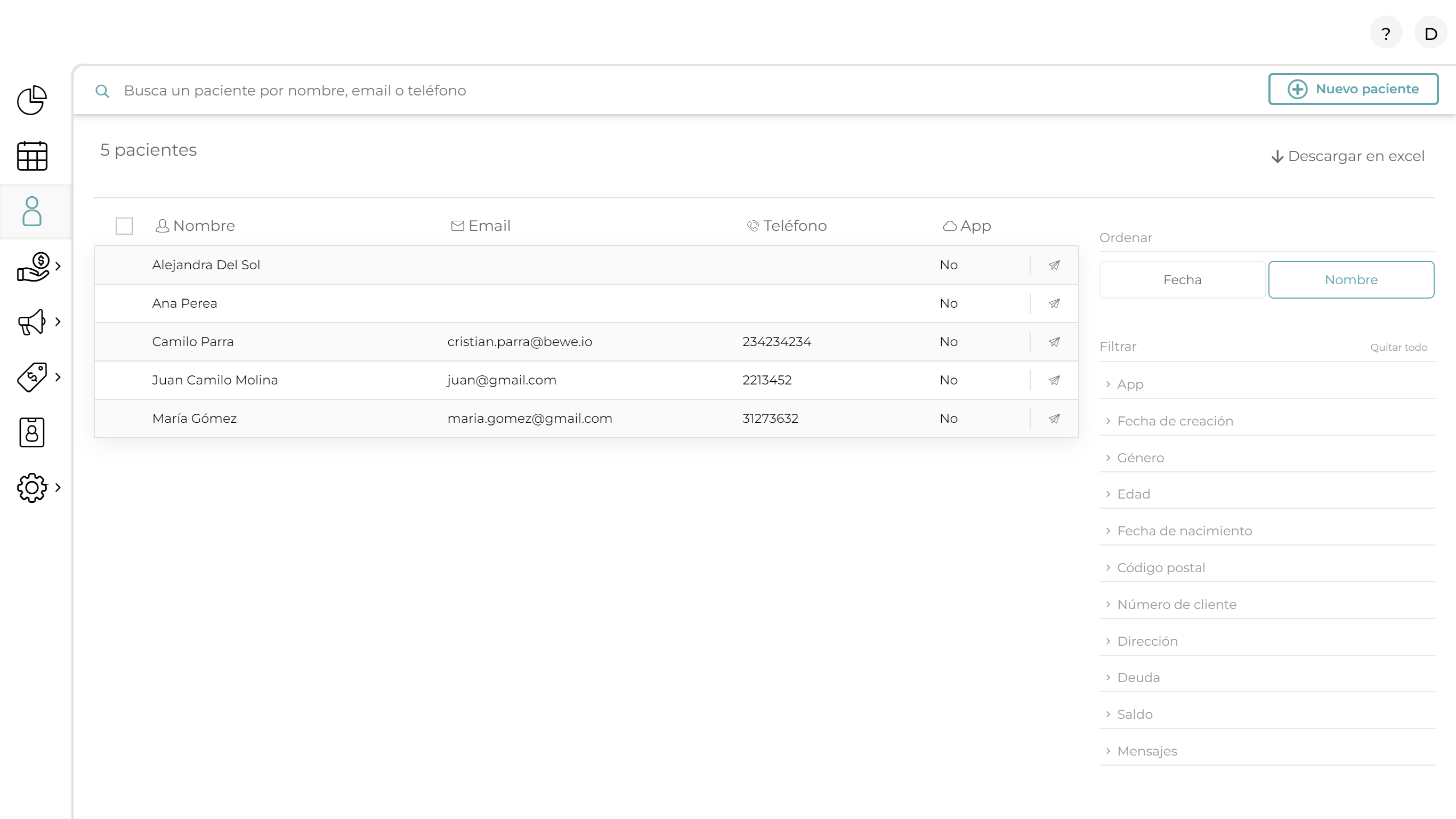The height and width of the screenshot is (819, 1456).
Task: Send message to Alejandra Del Sol via paper plane
Action: click(1054, 264)
